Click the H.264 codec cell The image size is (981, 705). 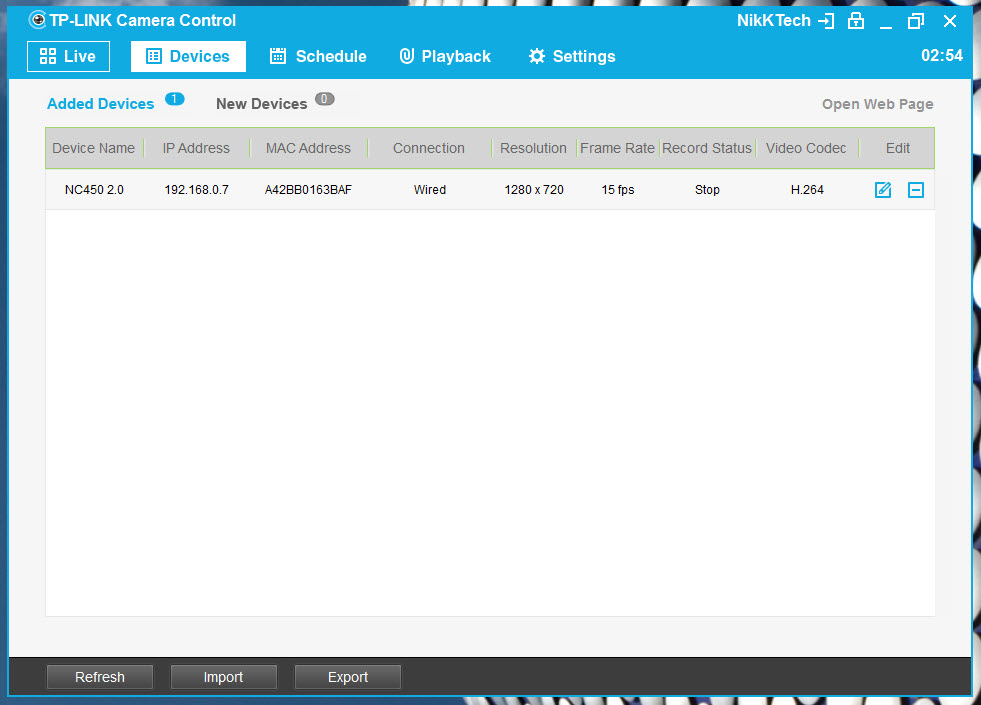coord(807,190)
